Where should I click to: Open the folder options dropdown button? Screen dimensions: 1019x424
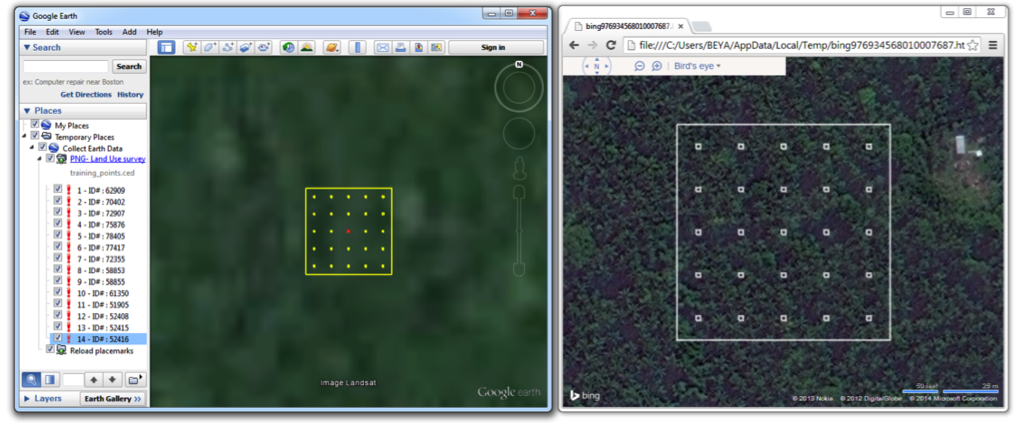tap(136, 379)
